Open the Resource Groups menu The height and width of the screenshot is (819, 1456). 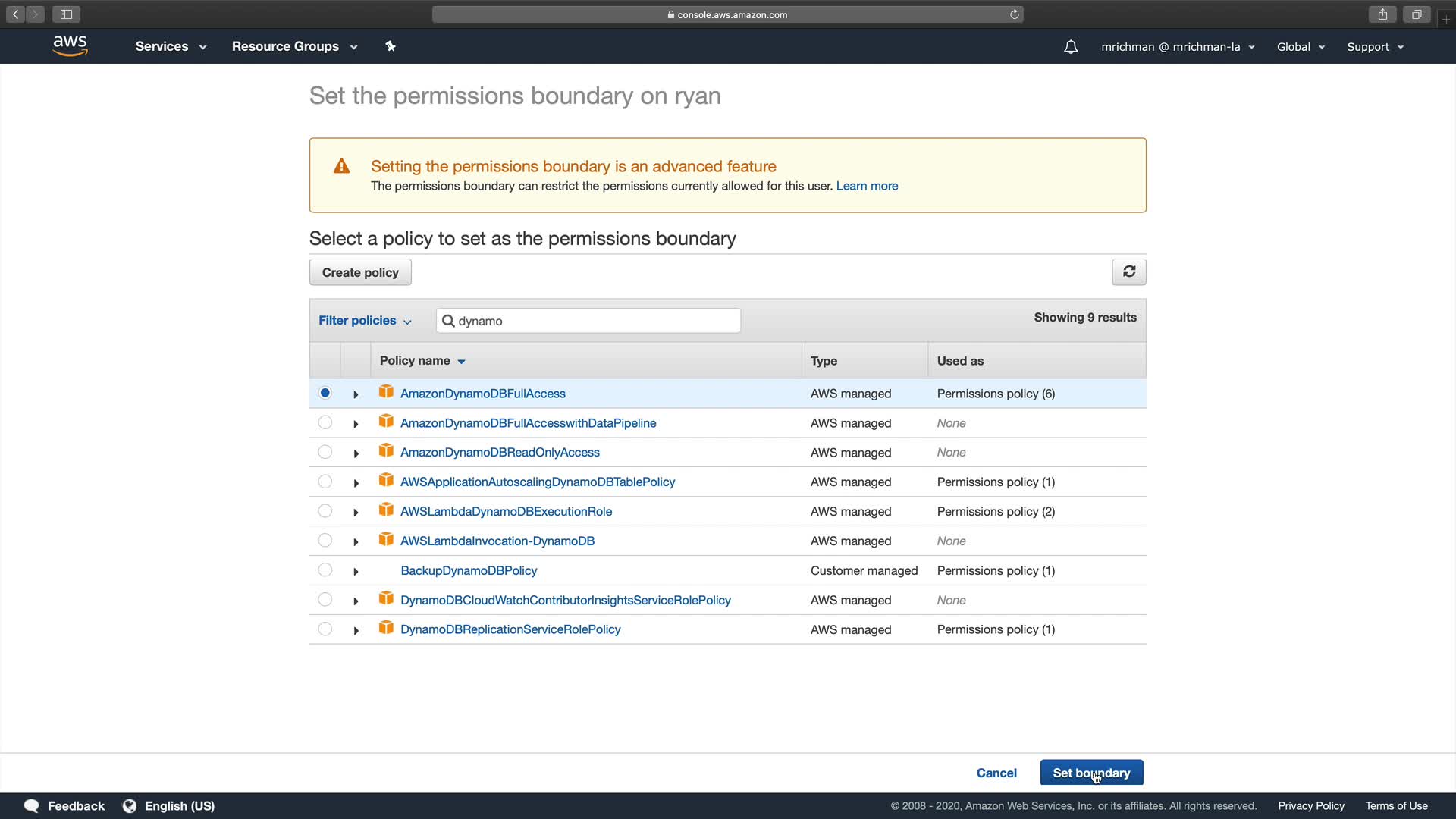[294, 46]
